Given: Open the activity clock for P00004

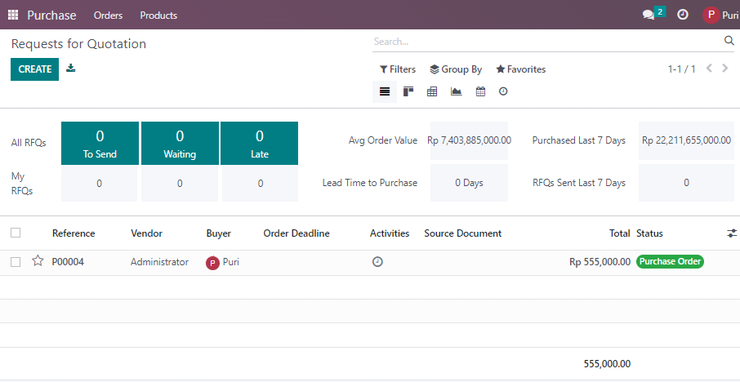Looking at the screenshot, I should [x=378, y=262].
